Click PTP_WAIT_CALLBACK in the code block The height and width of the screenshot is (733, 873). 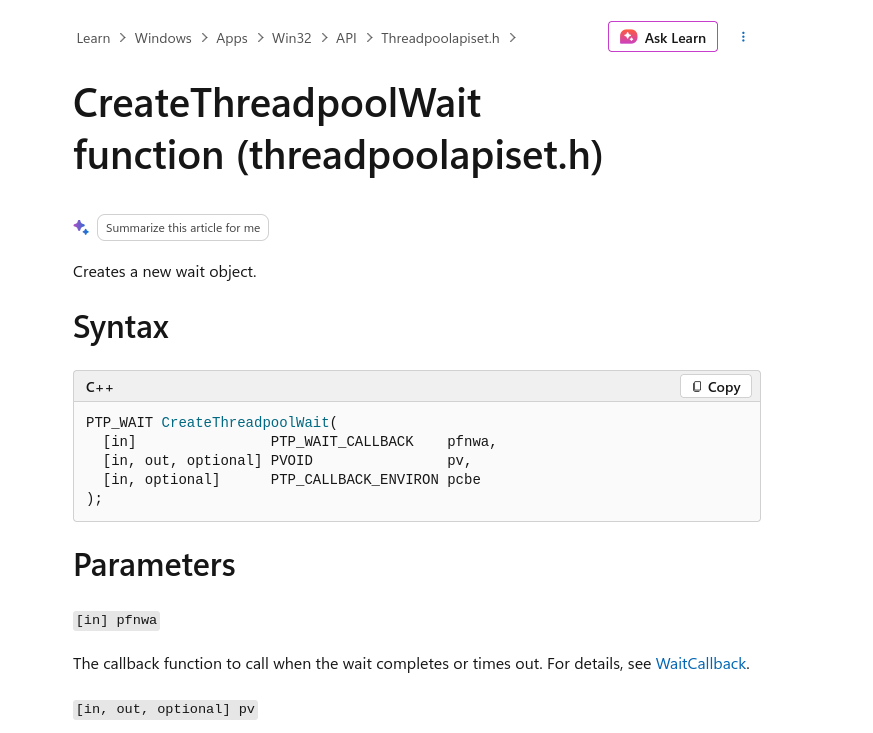tap(342, 442)
